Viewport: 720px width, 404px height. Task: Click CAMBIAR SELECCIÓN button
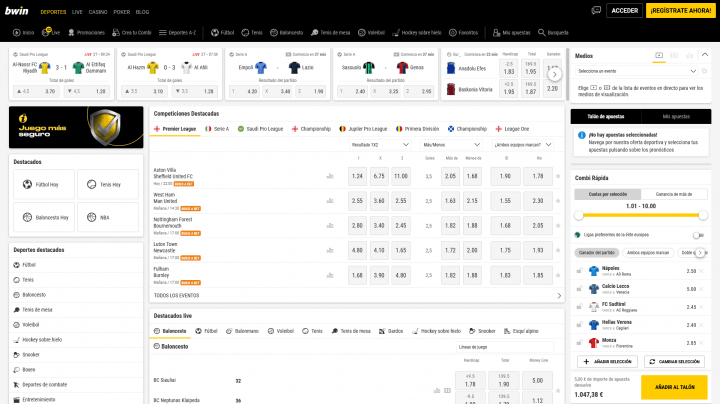[x=675, y=362]
